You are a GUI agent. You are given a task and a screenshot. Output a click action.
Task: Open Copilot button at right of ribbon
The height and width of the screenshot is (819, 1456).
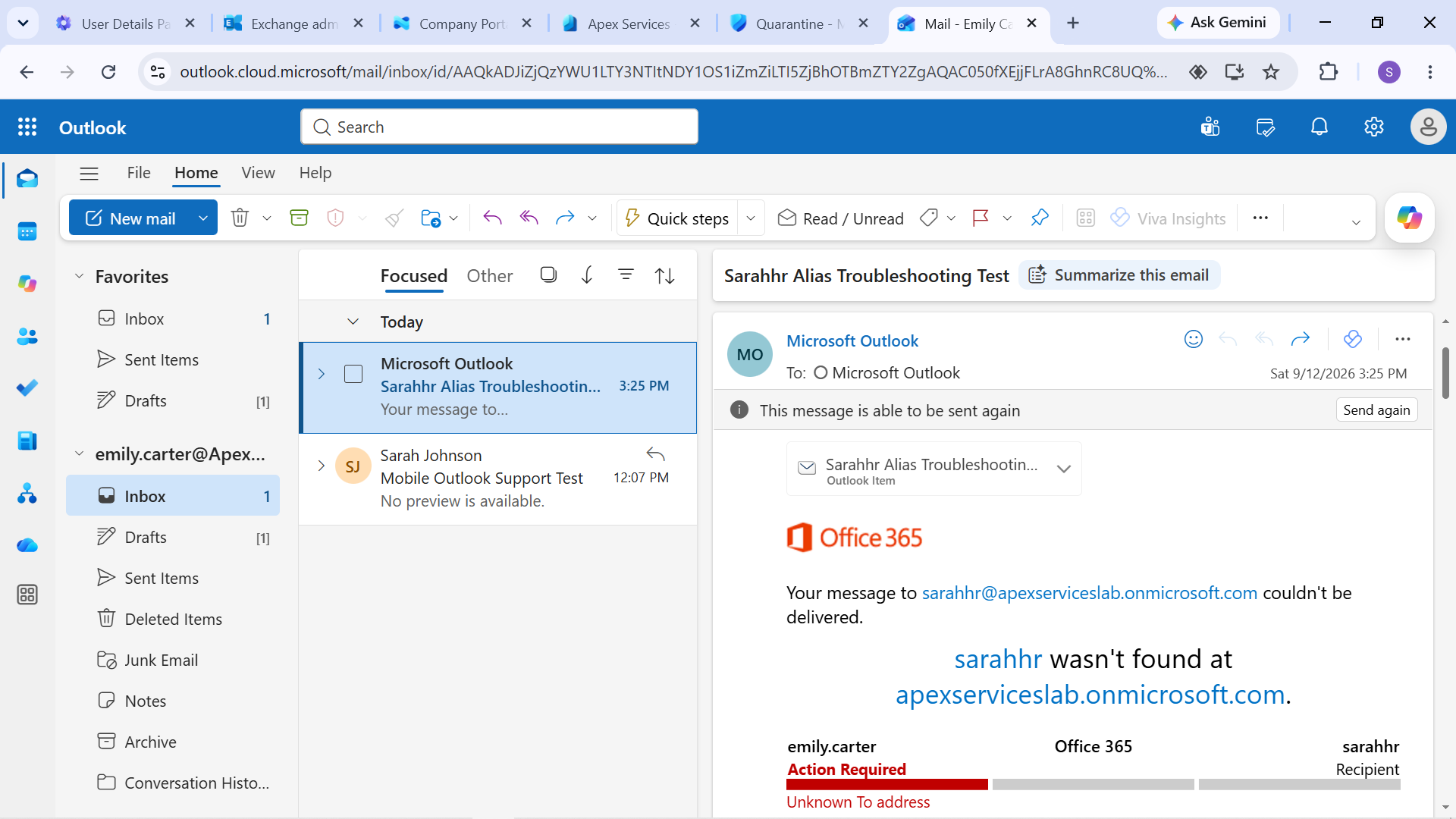1409,218
